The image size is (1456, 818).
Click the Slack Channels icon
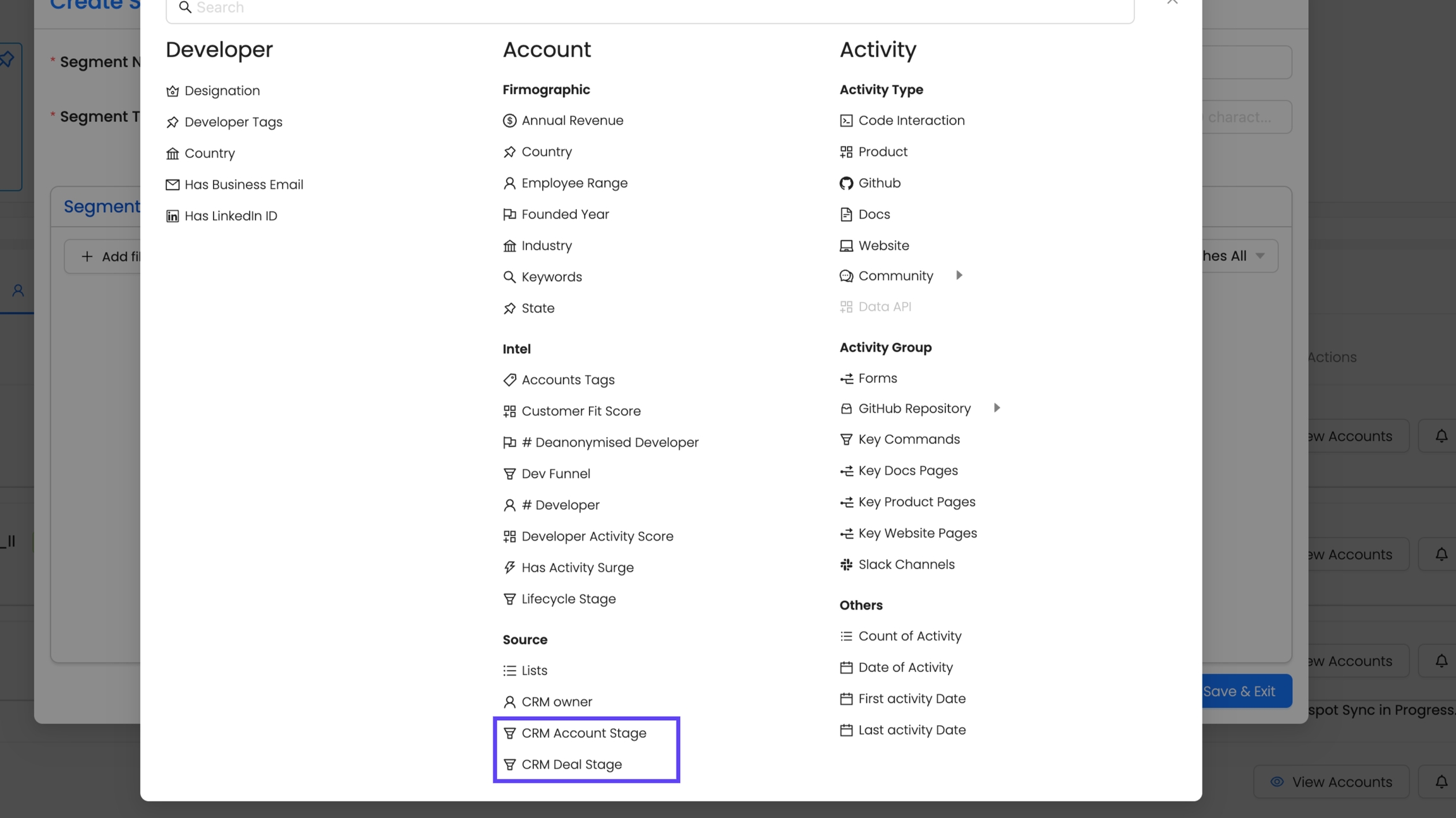tap(846, 565)
